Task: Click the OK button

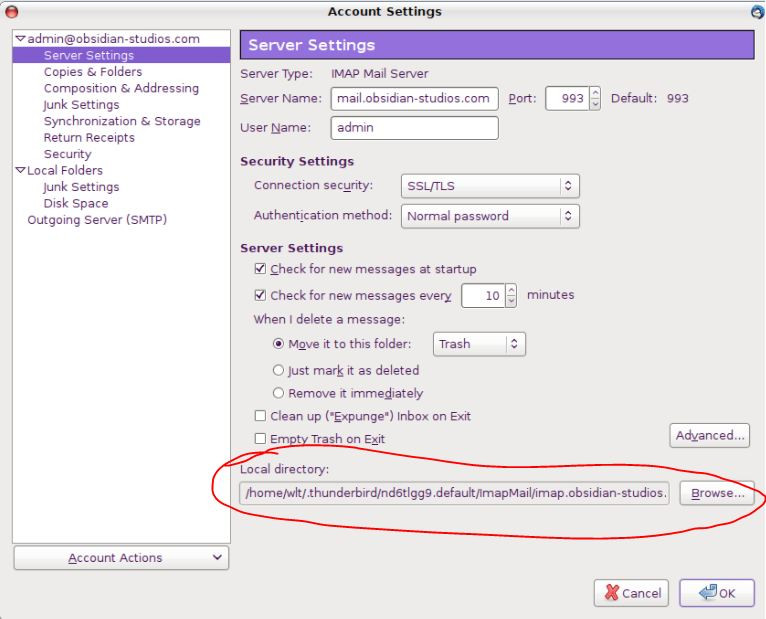Action: point(717,593)
